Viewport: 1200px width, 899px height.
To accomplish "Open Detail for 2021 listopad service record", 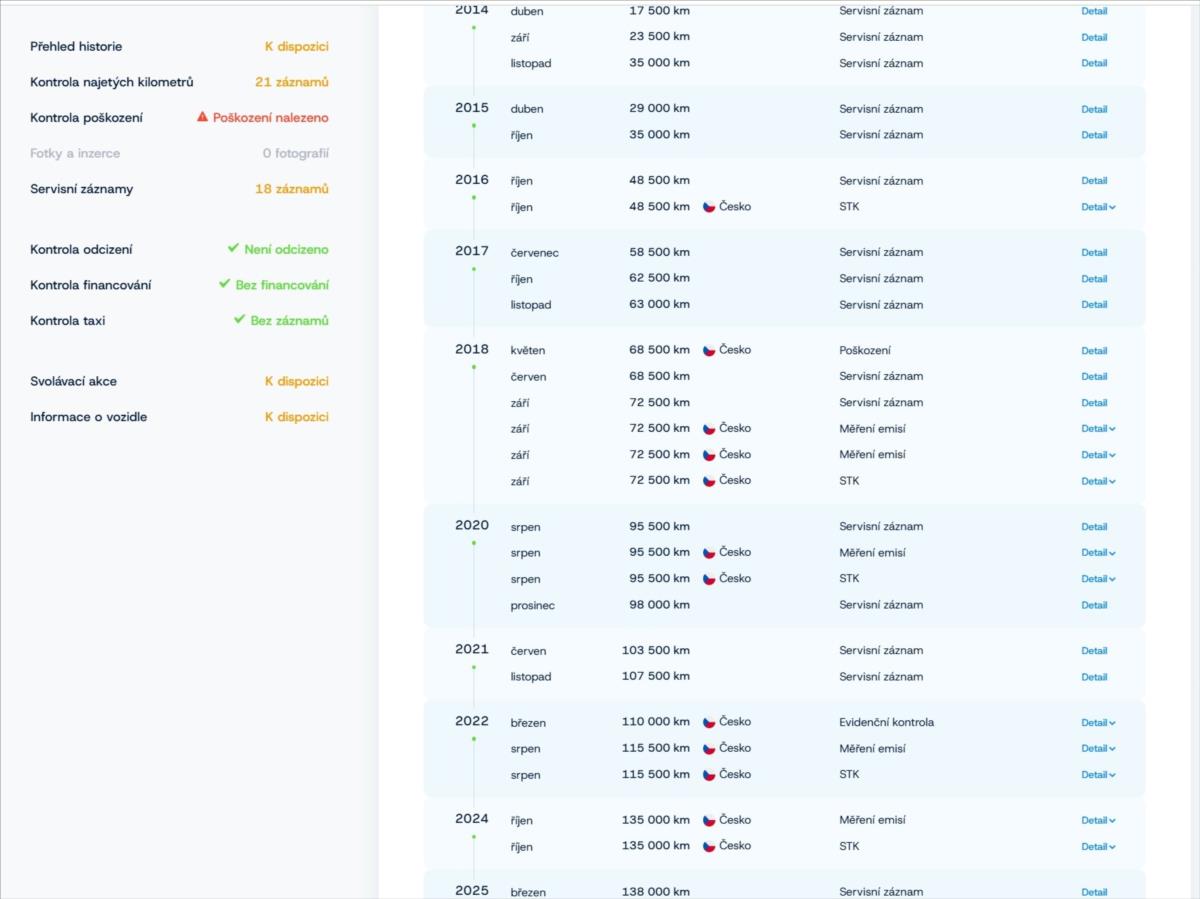I will tap(1094, 677).
